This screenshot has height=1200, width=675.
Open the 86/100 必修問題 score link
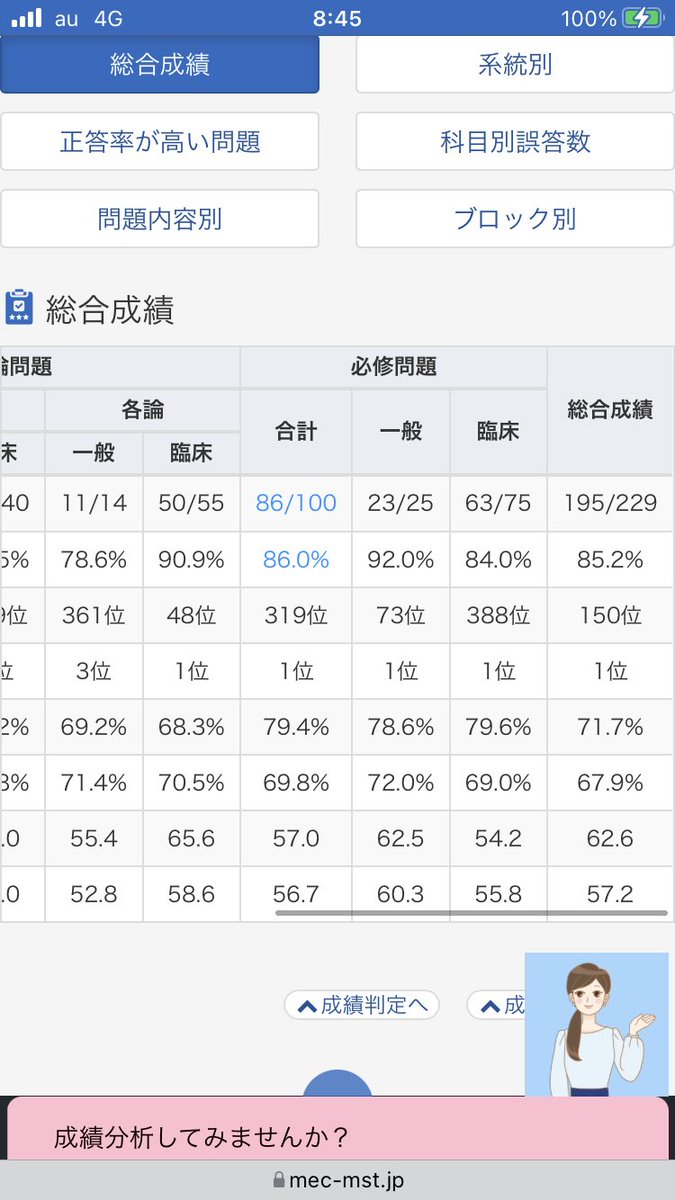296,503
